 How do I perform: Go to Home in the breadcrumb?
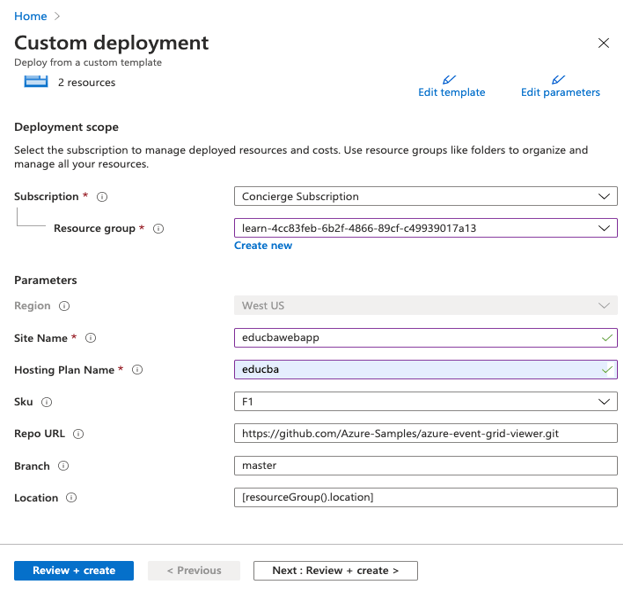[x=30, y=16]
